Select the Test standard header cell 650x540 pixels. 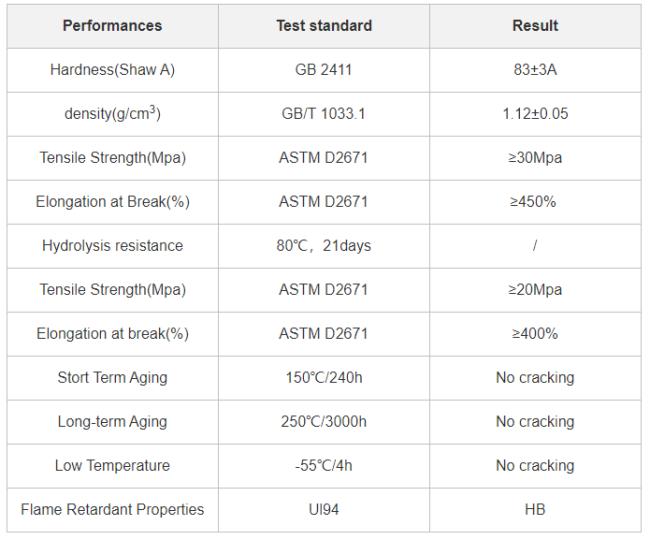[x=324, y=26]
